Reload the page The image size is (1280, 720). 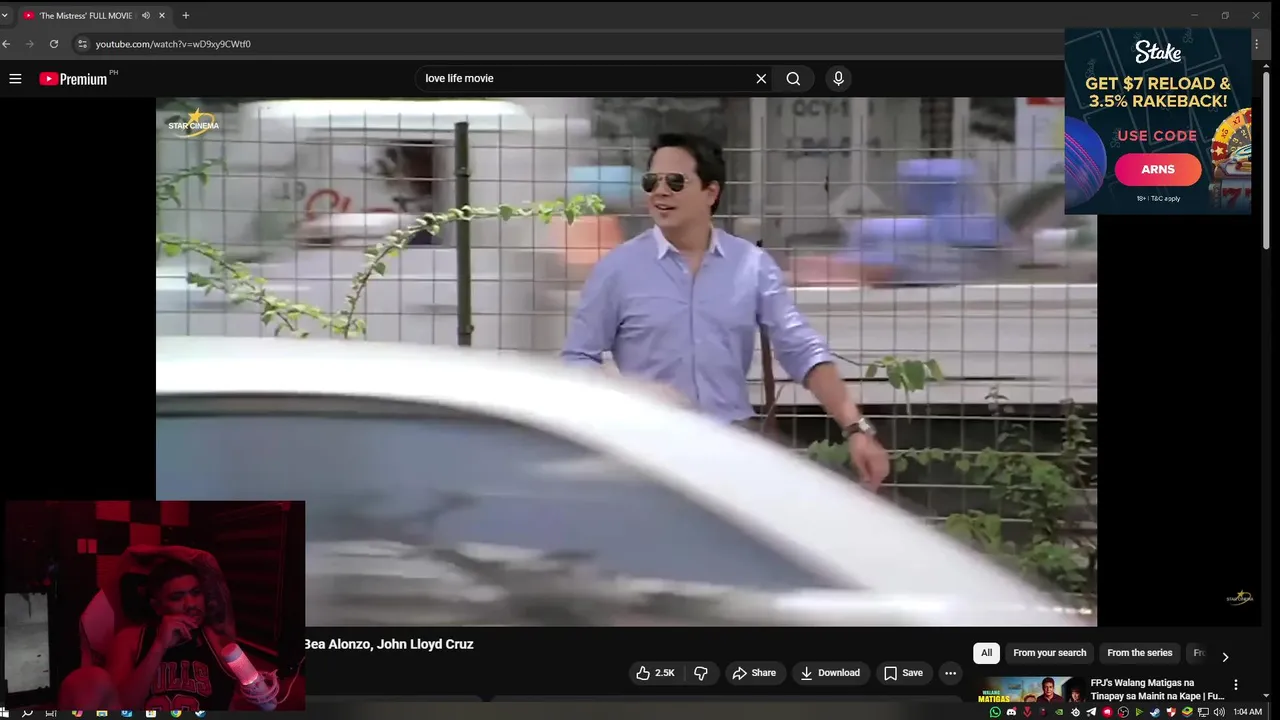point(54,44)
